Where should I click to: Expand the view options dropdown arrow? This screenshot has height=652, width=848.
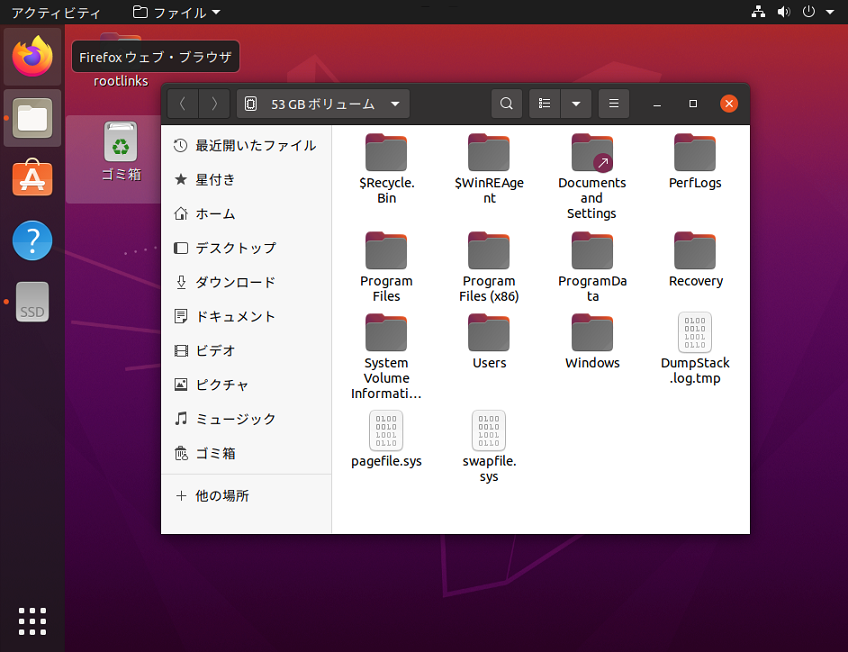(x=576, y=103)
